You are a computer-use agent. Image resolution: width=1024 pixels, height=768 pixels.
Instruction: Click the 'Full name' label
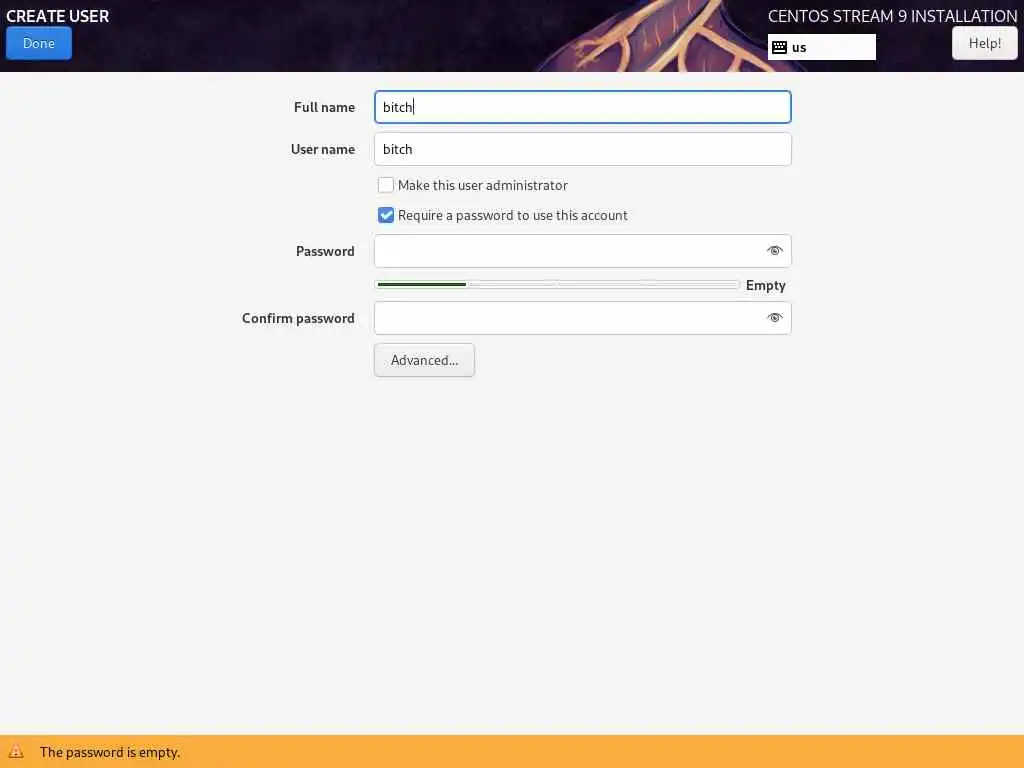324,107
